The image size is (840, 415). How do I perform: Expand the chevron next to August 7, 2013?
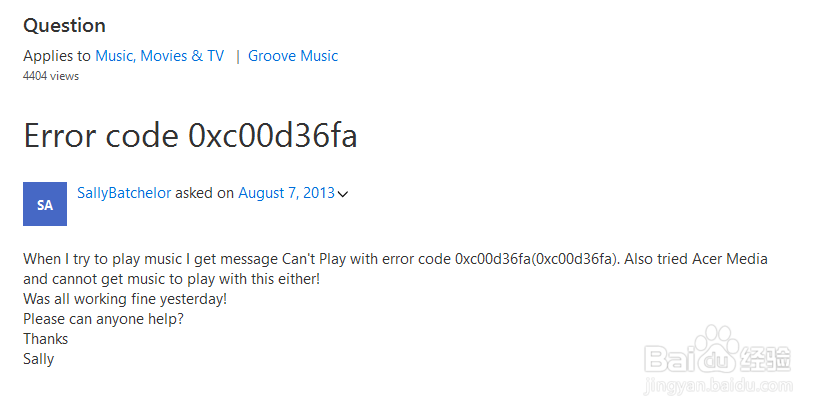tap(343, 194)
